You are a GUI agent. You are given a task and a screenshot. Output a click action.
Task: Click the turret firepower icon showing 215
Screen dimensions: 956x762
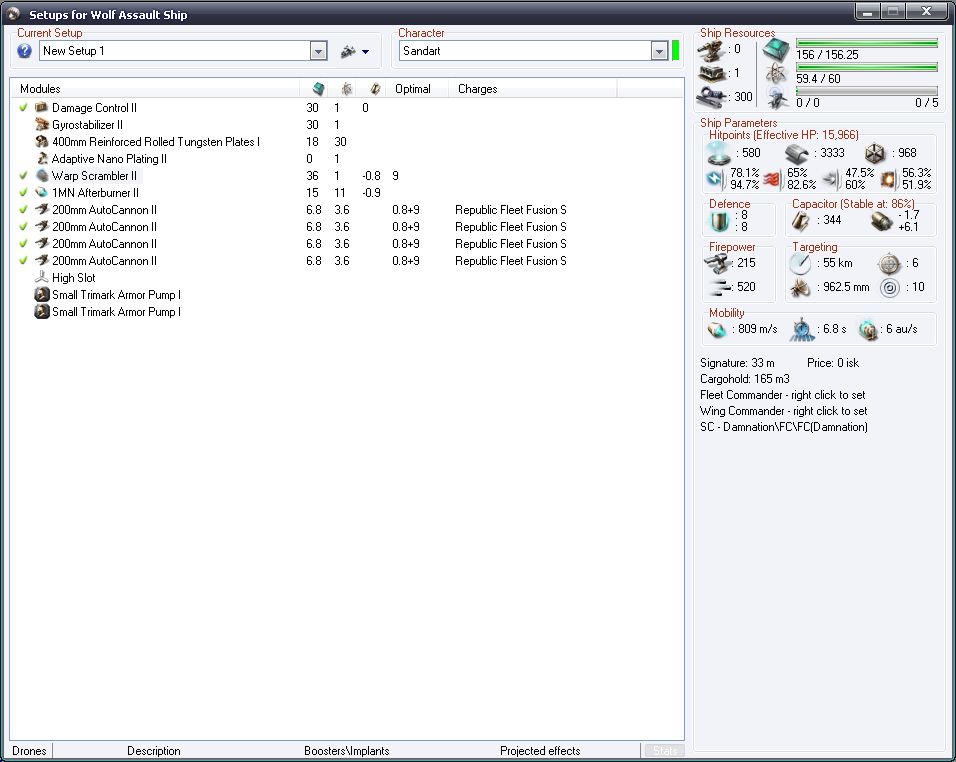pos(717,263)
